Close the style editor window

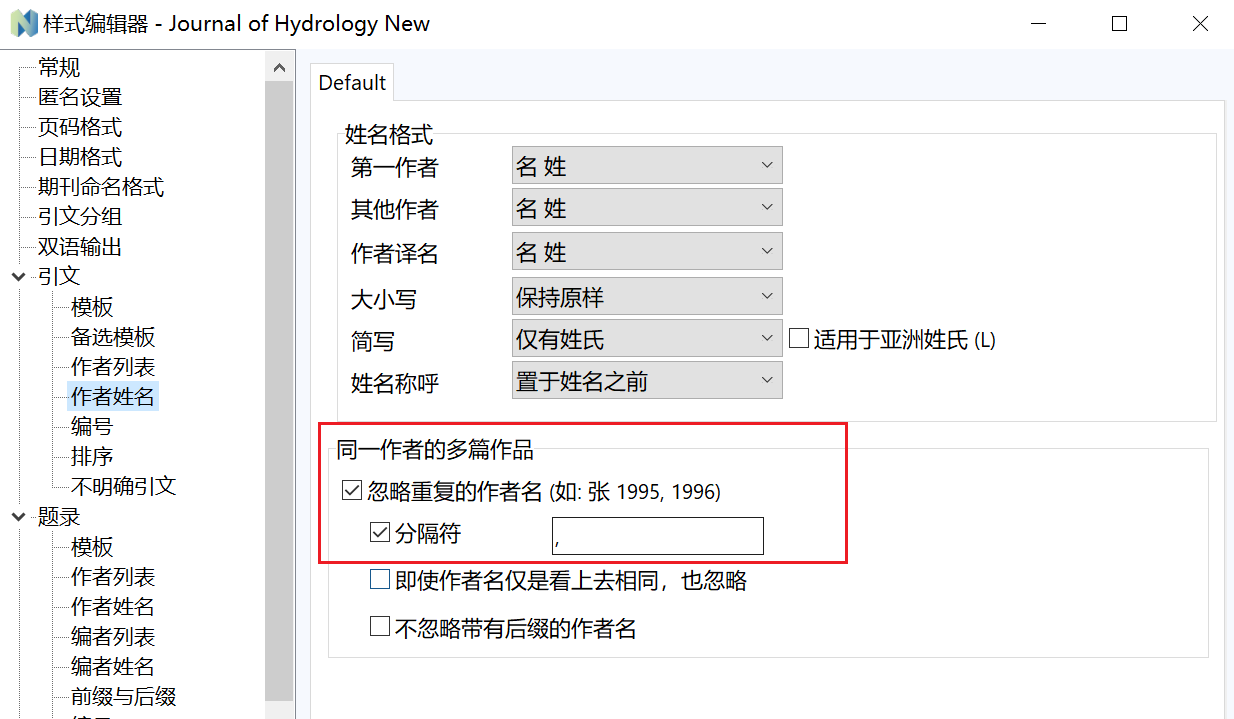click(1200, 24)
